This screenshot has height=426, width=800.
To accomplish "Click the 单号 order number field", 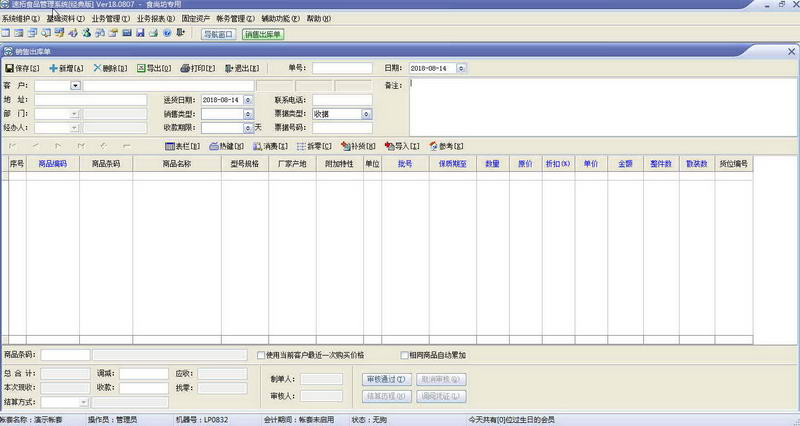I will coord(342,68).
